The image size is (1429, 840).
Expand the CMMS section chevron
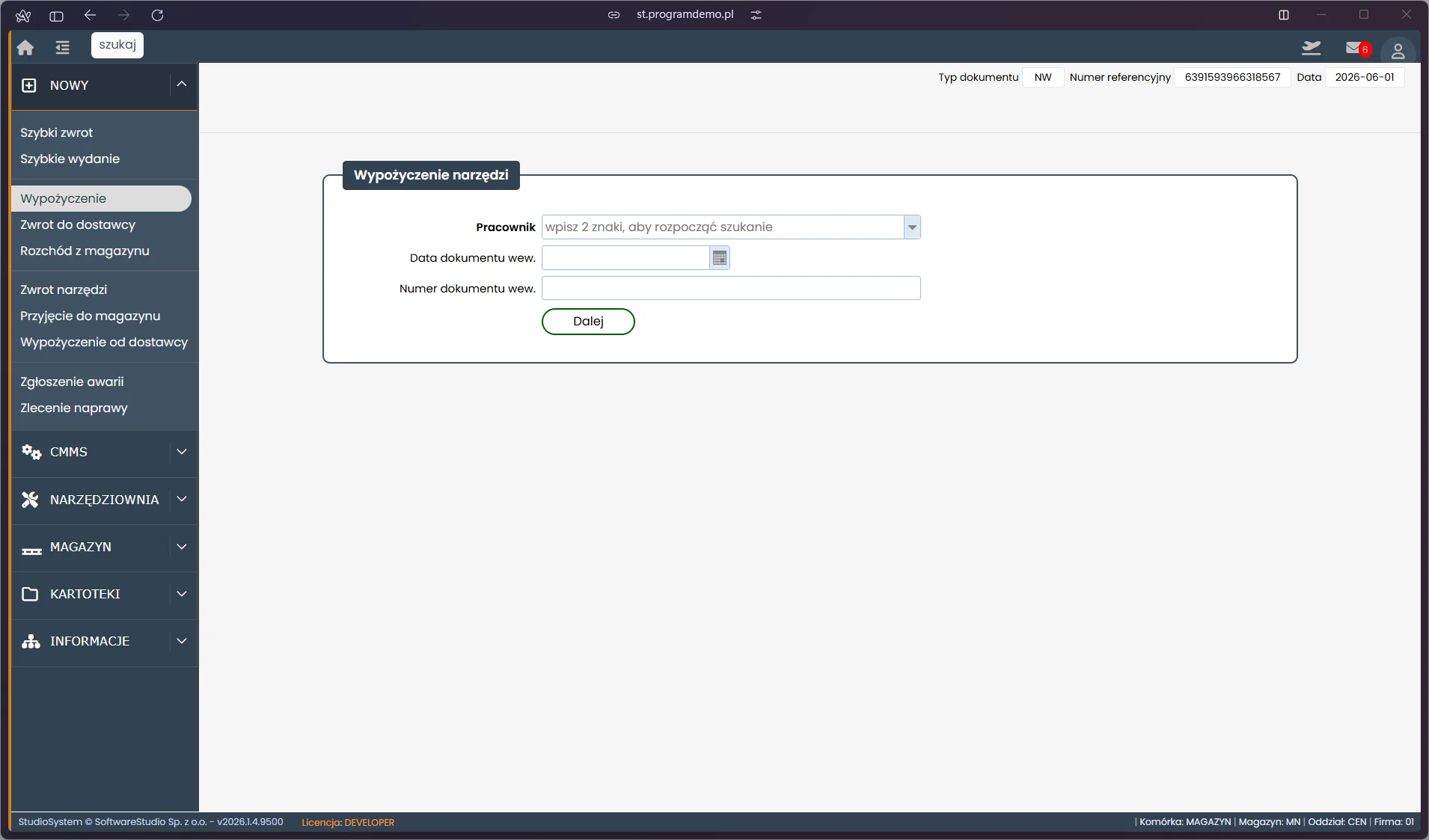tap(182, 452)
